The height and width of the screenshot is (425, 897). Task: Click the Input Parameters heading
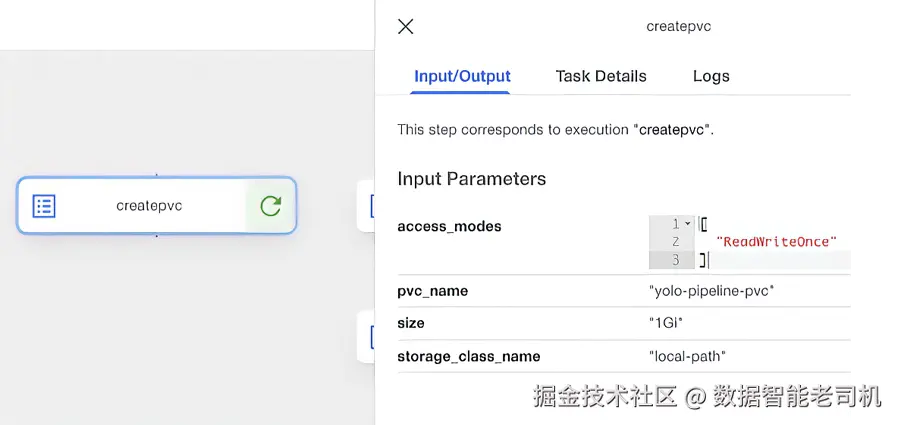click(x=471, y=179)
